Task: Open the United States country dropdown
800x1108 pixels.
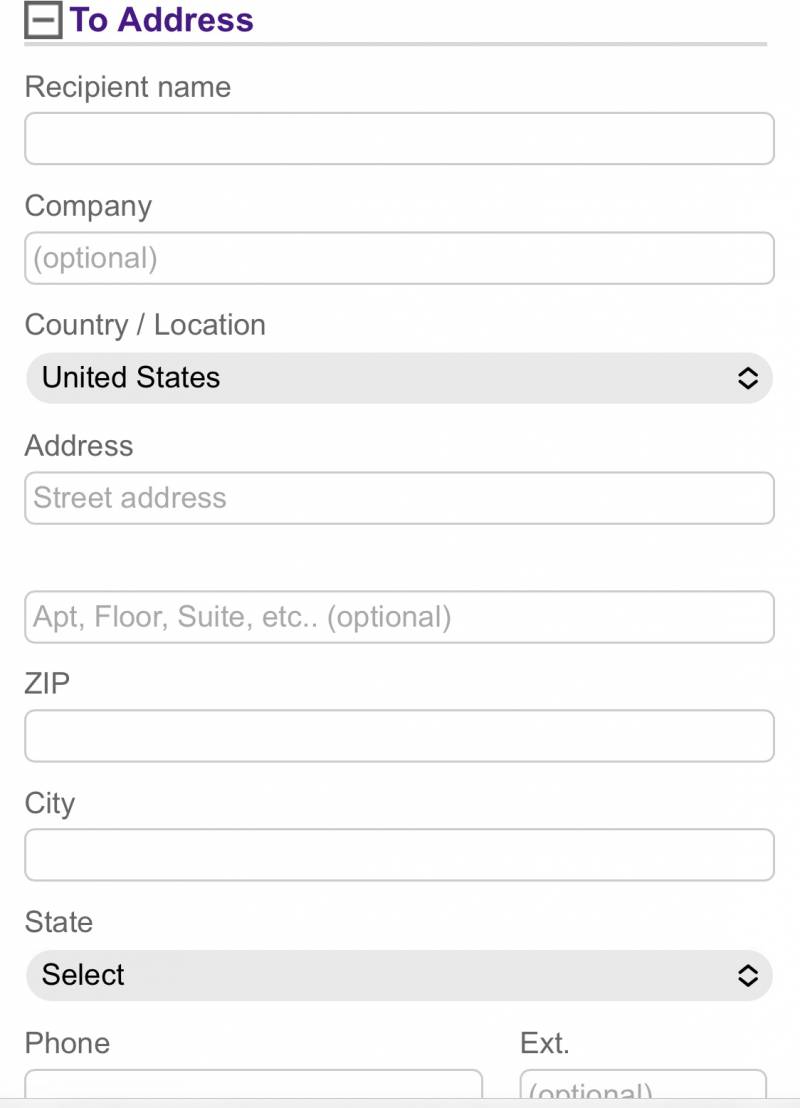Action: coord(399,378)
